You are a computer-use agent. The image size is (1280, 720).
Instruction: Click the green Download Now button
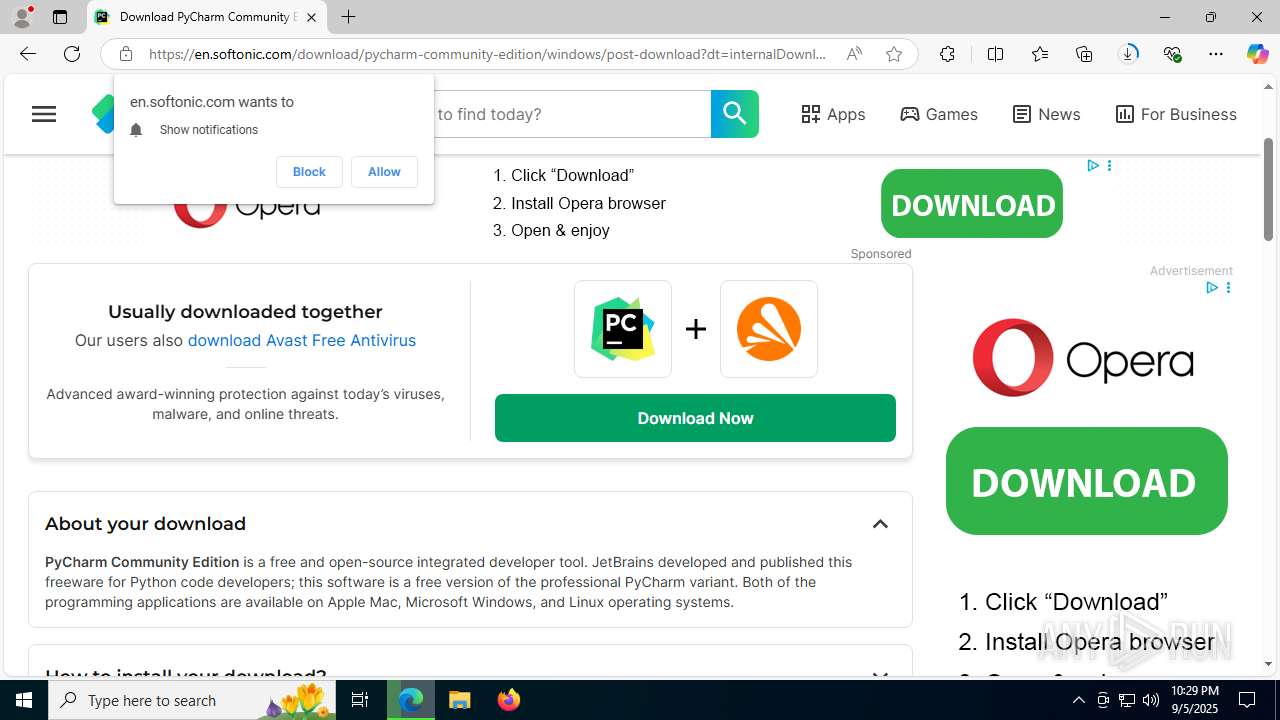click(x=695, y=418)
